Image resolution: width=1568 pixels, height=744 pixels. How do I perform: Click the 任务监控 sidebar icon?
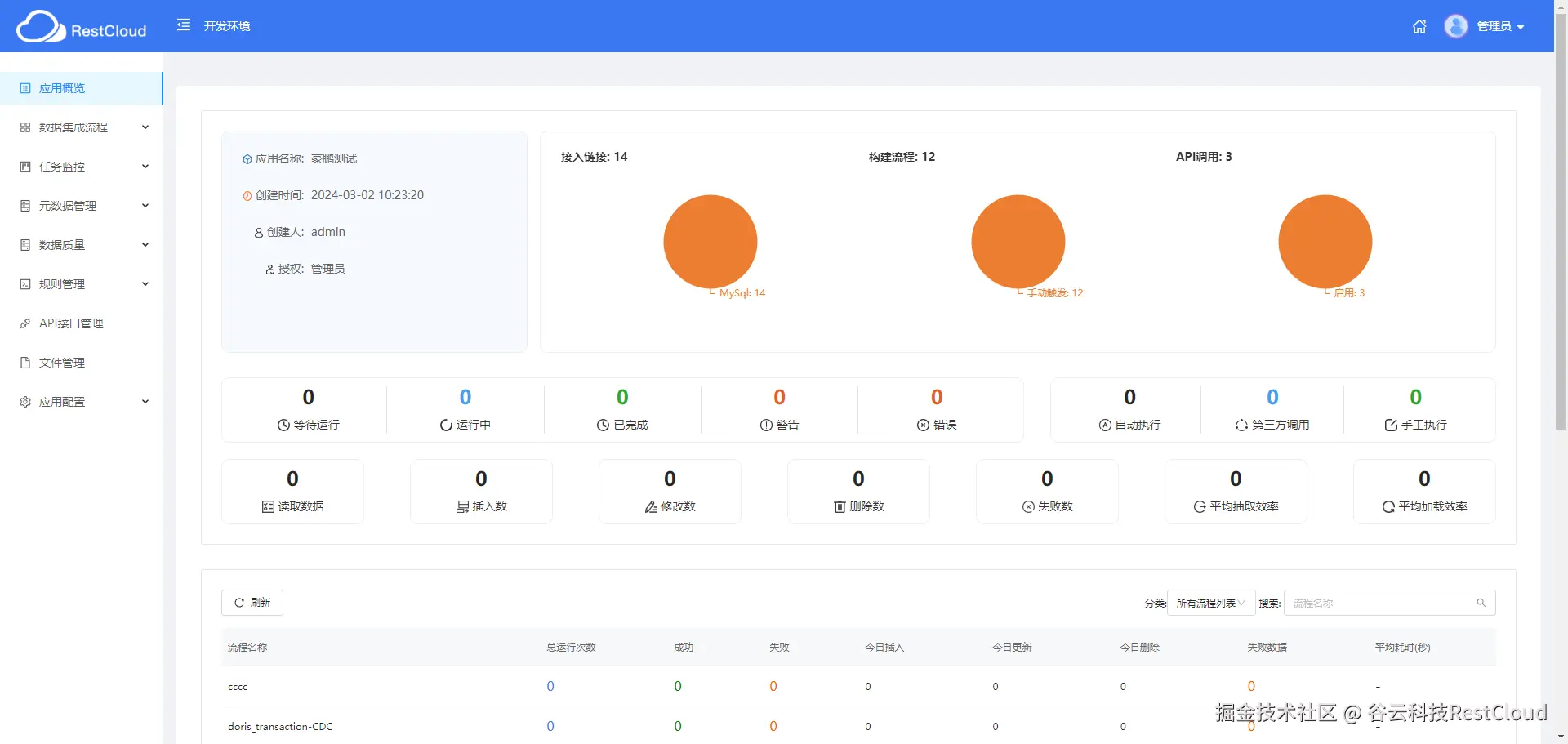25,167
